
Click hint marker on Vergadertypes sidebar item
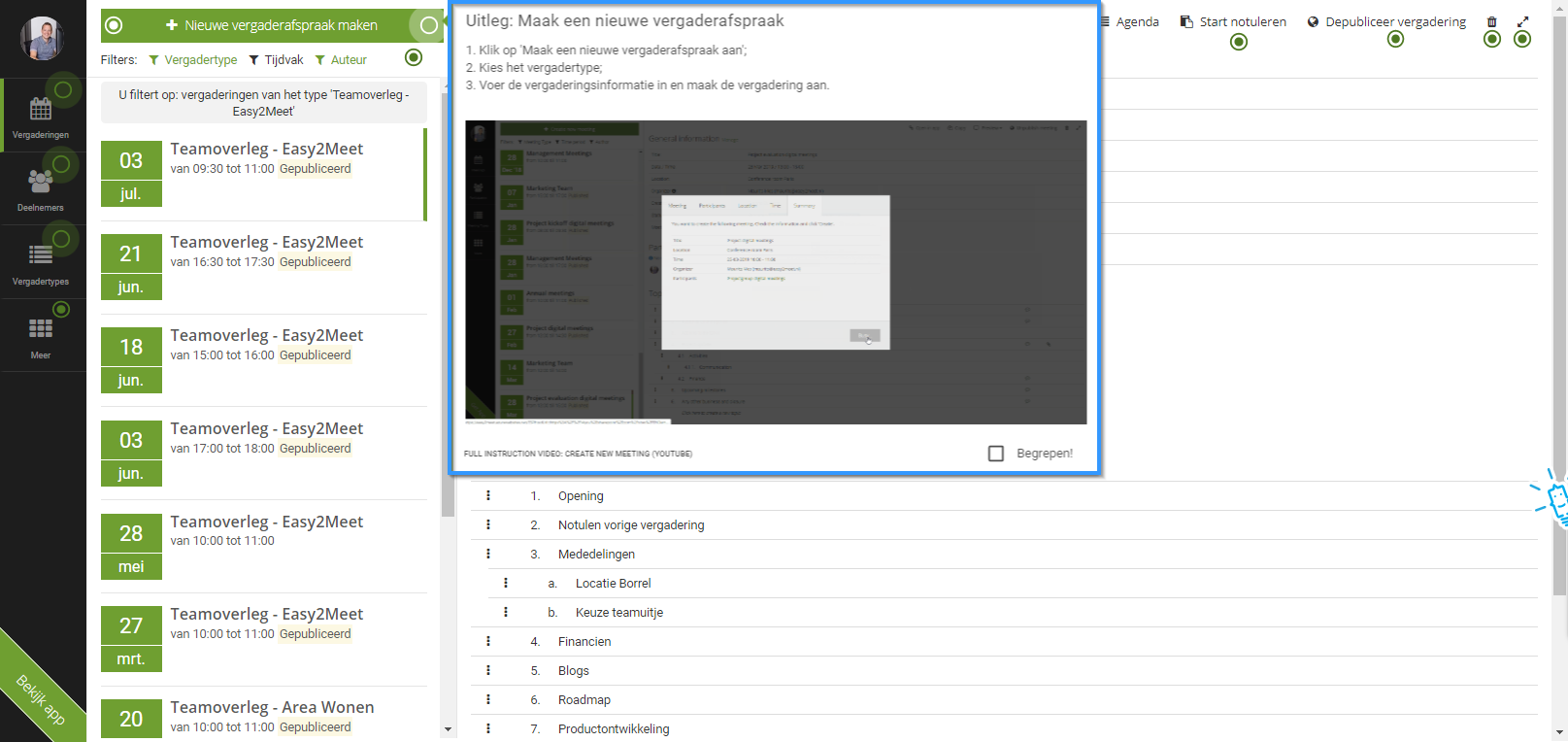(x=61, y=238)
